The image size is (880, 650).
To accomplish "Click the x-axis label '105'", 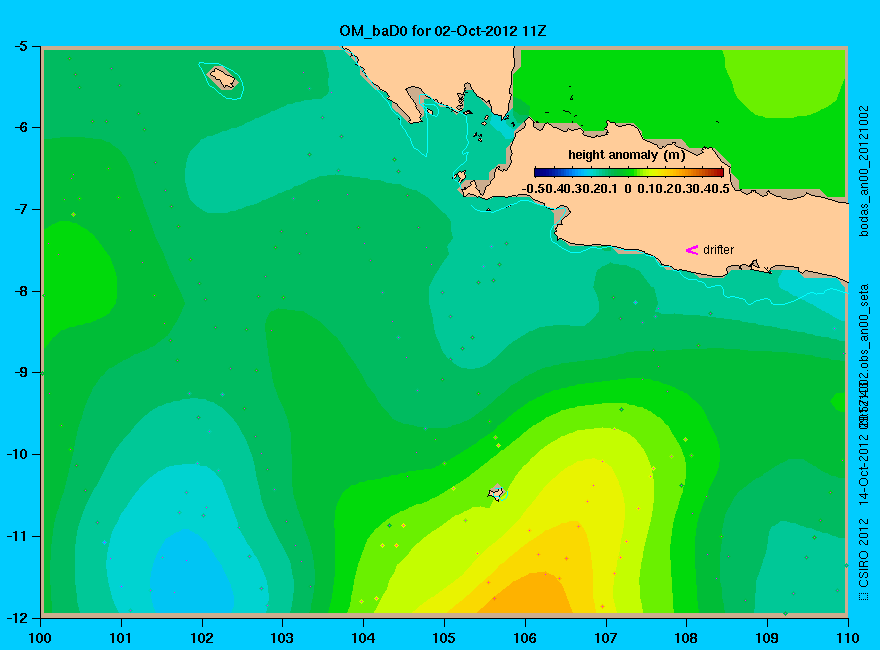I will pyautogui.click(x=444, y=638).
